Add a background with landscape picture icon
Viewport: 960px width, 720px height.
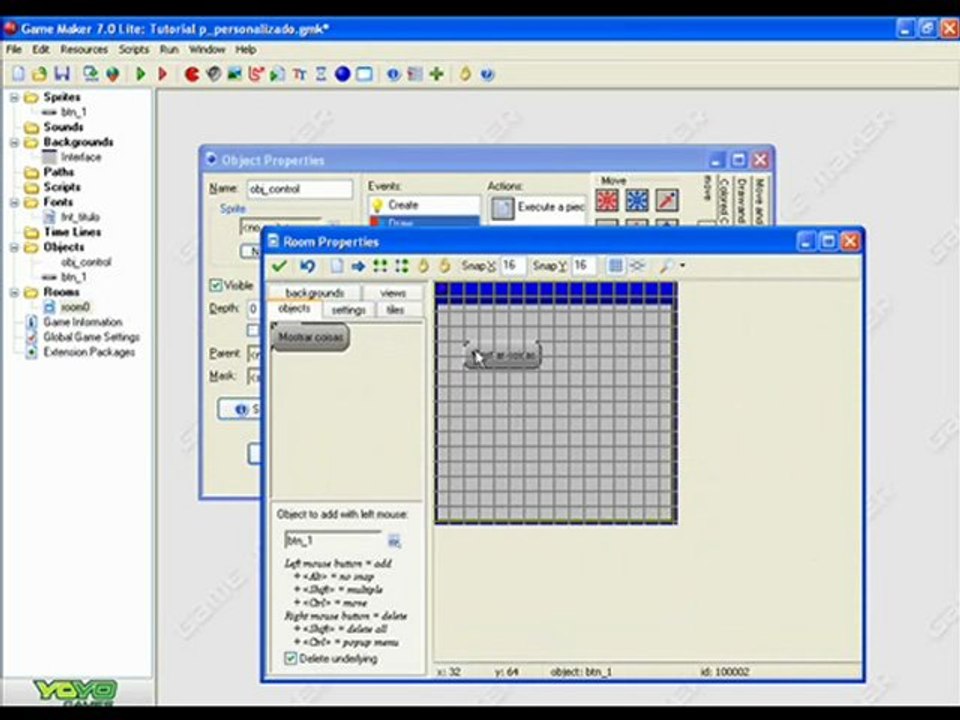point(234,74)
